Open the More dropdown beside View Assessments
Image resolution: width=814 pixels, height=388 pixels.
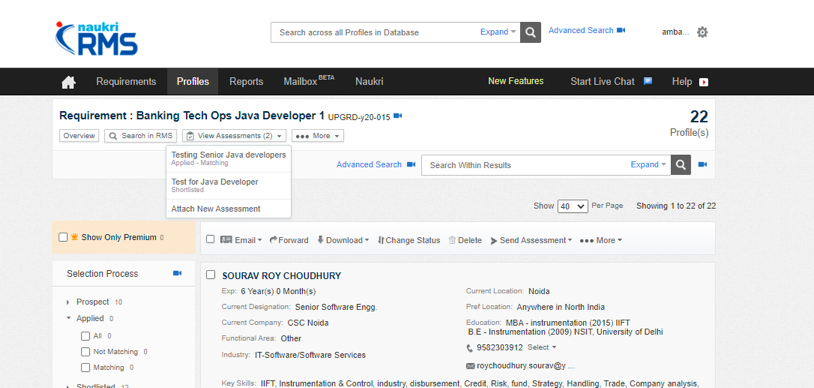(318, 136)
